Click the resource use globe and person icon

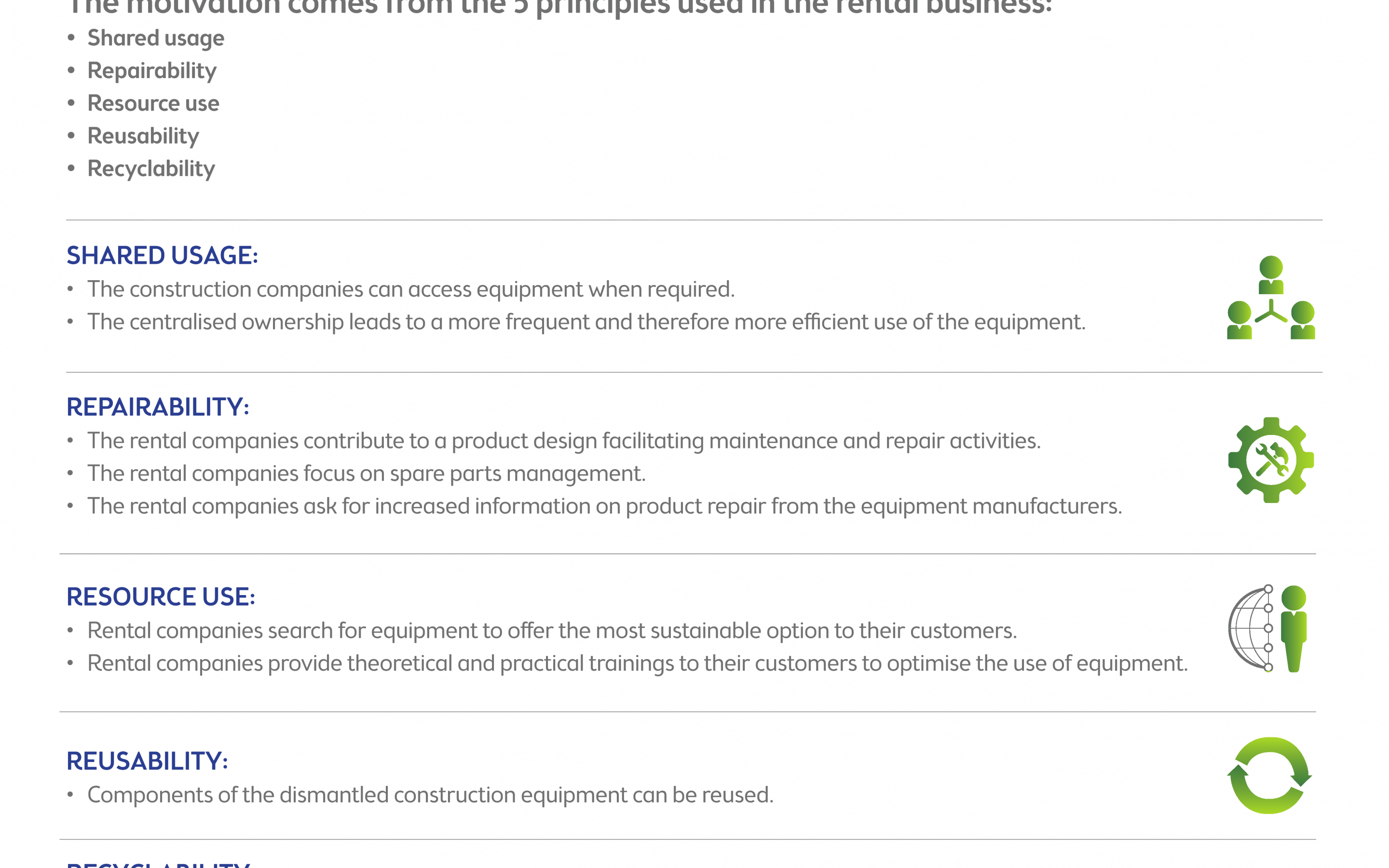(1268, 629)
